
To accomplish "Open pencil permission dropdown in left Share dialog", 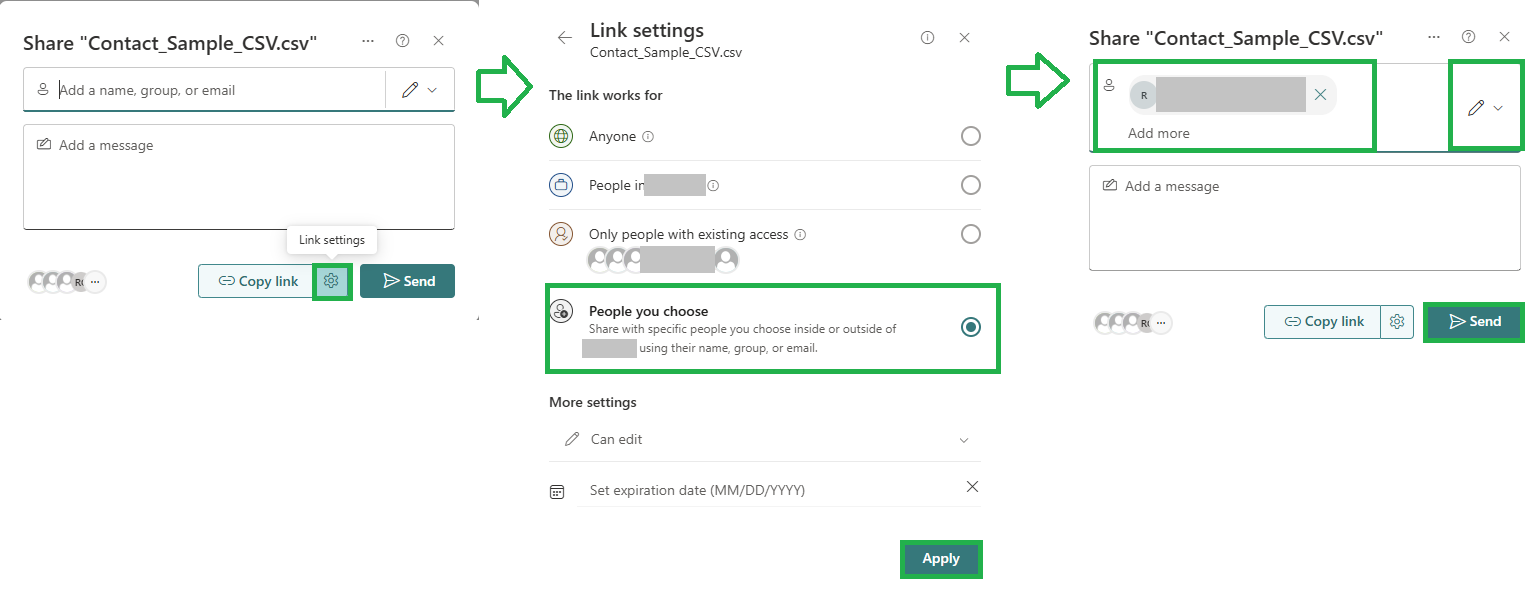I will pyautogui.click(x=420, y=90).
